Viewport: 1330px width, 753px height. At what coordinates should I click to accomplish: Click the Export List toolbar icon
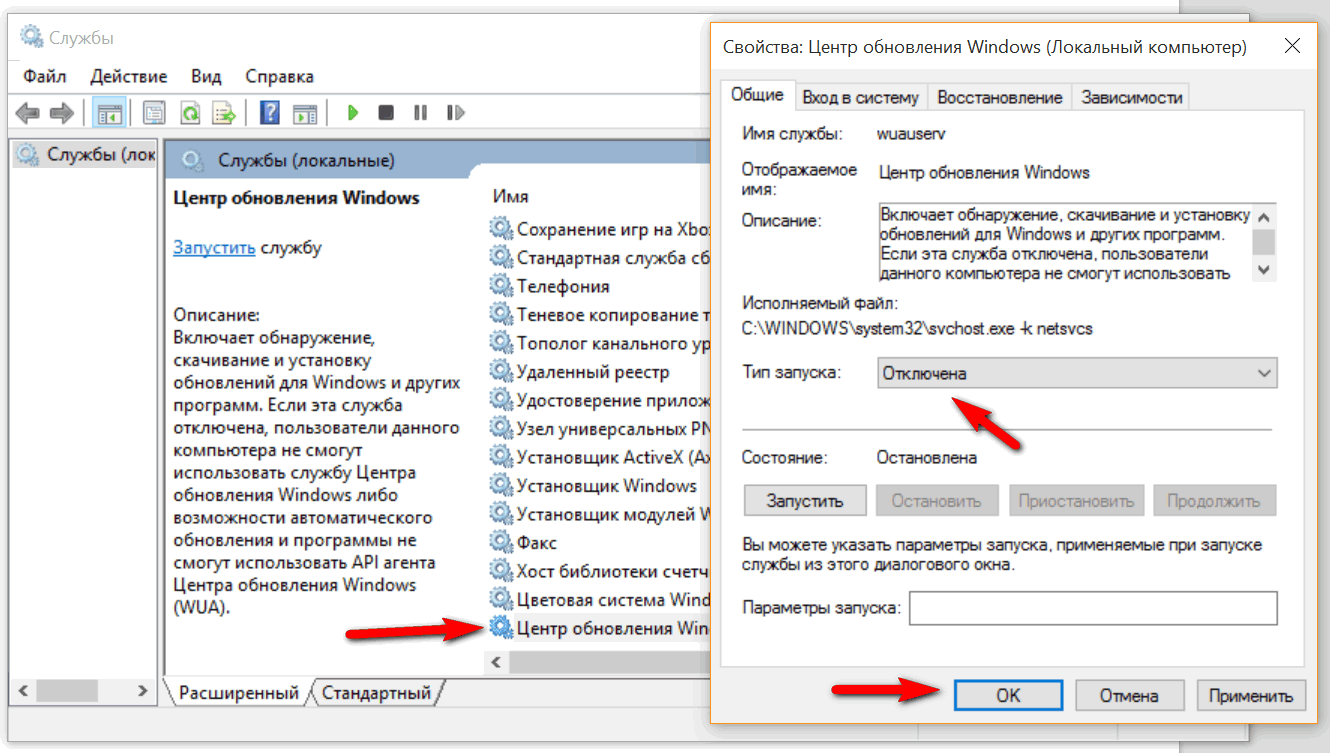coord(224,113)
